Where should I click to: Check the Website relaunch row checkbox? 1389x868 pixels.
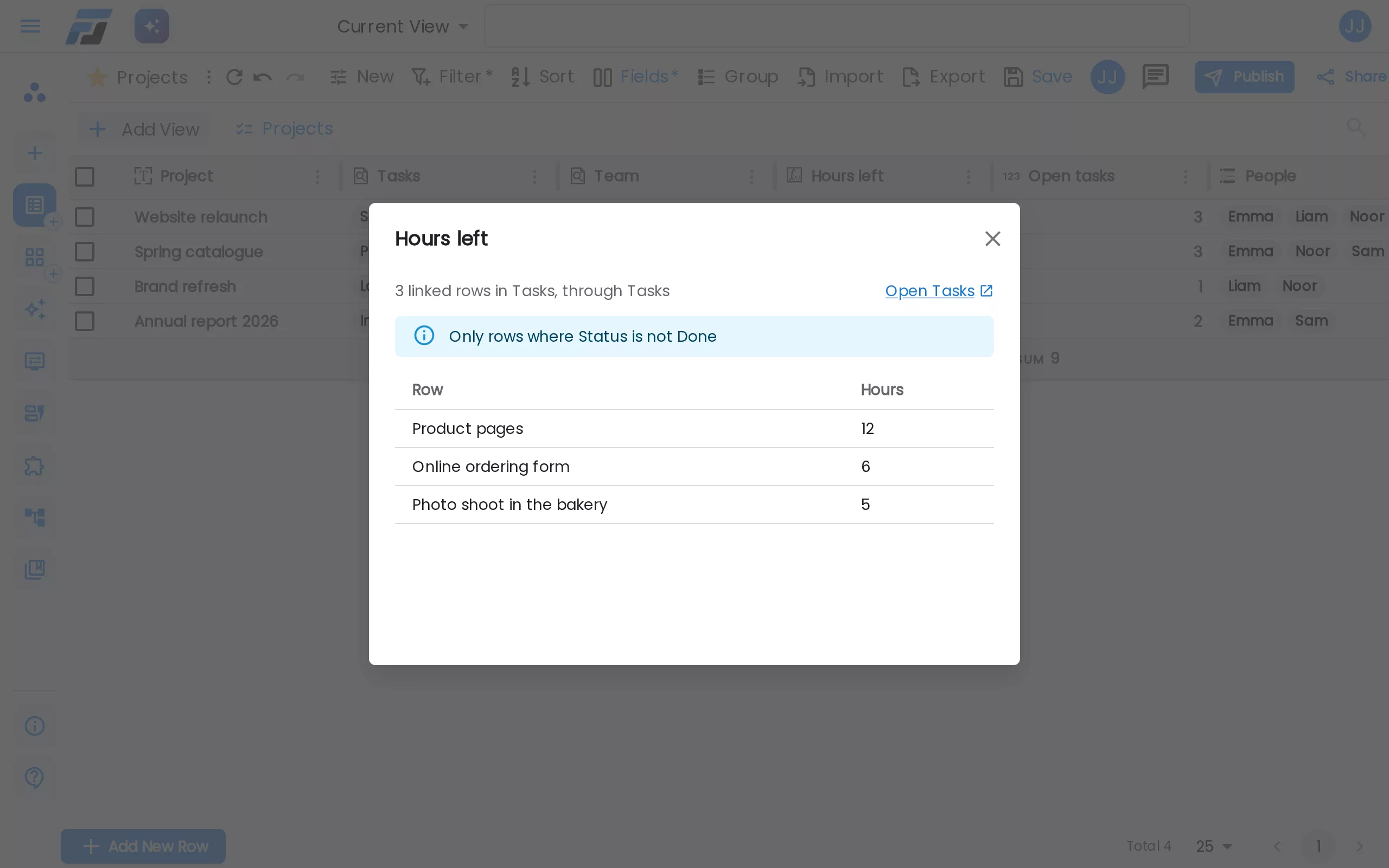(85, 217)
